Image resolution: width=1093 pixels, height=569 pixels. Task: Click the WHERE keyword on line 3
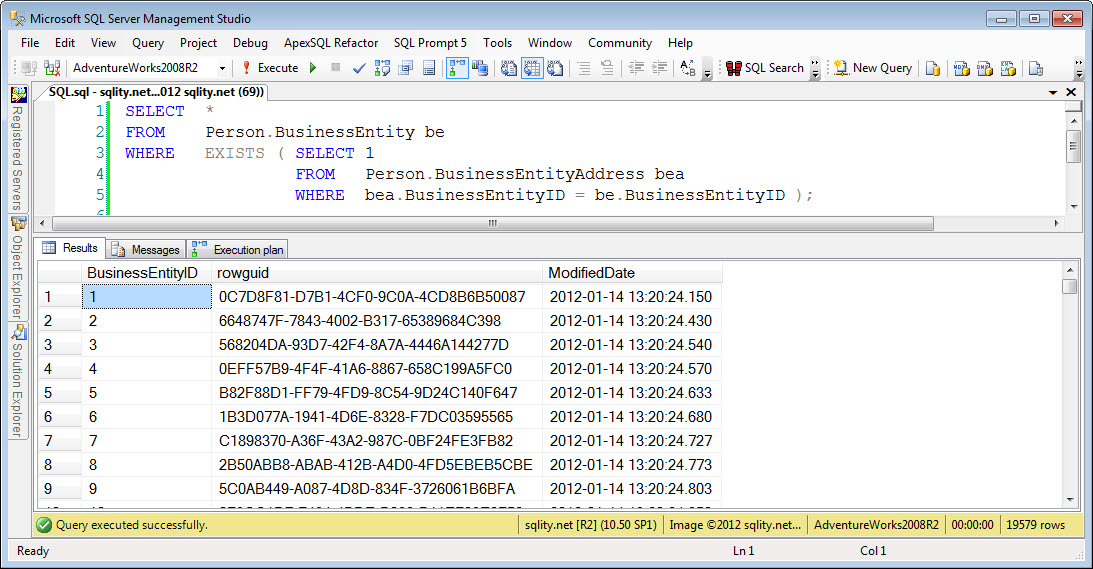point(150,153)
